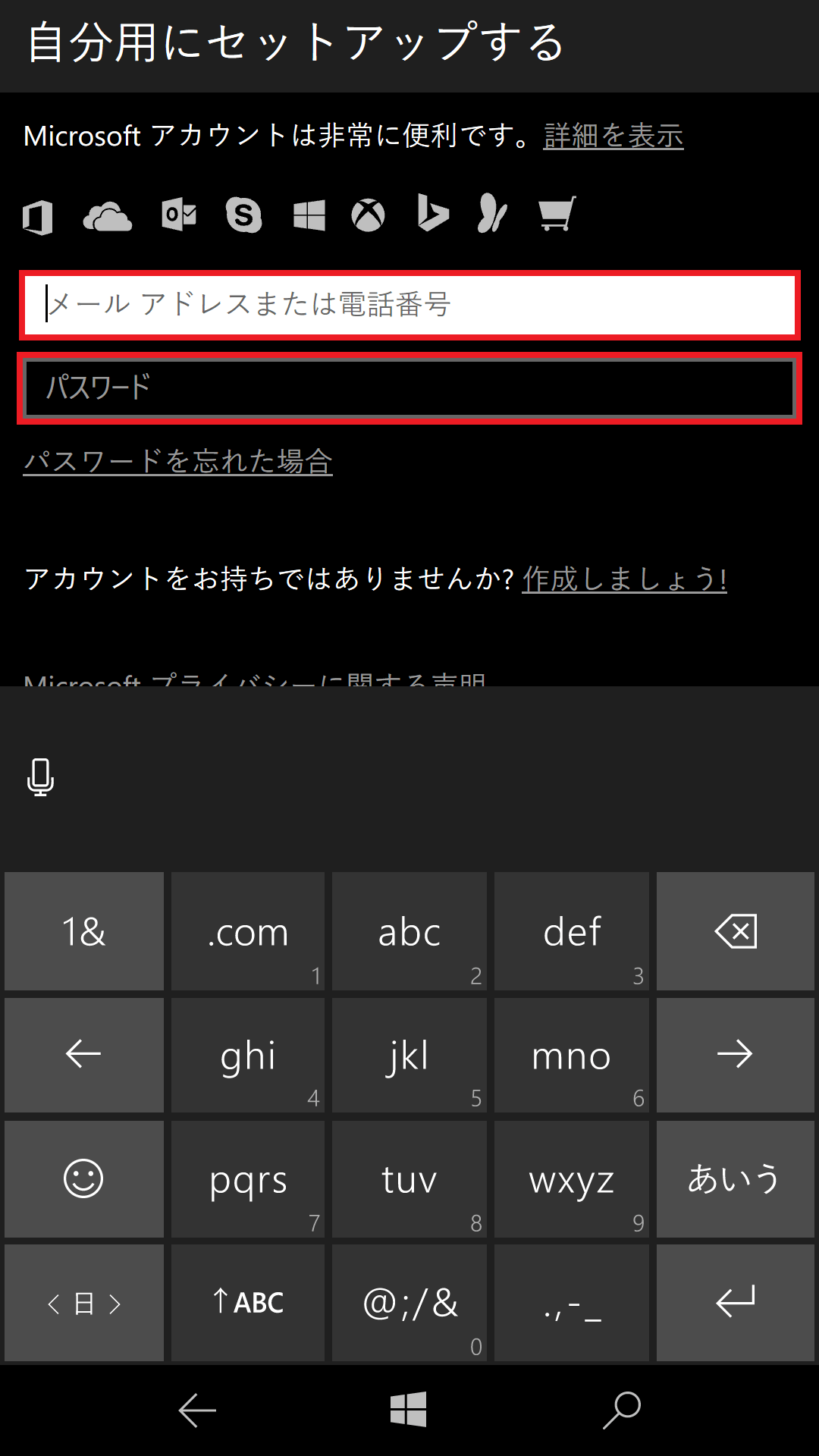Open the emoji smiley keyboard
The width and height of the screenshot is (819, 1456).
[x=83, y=1178]
